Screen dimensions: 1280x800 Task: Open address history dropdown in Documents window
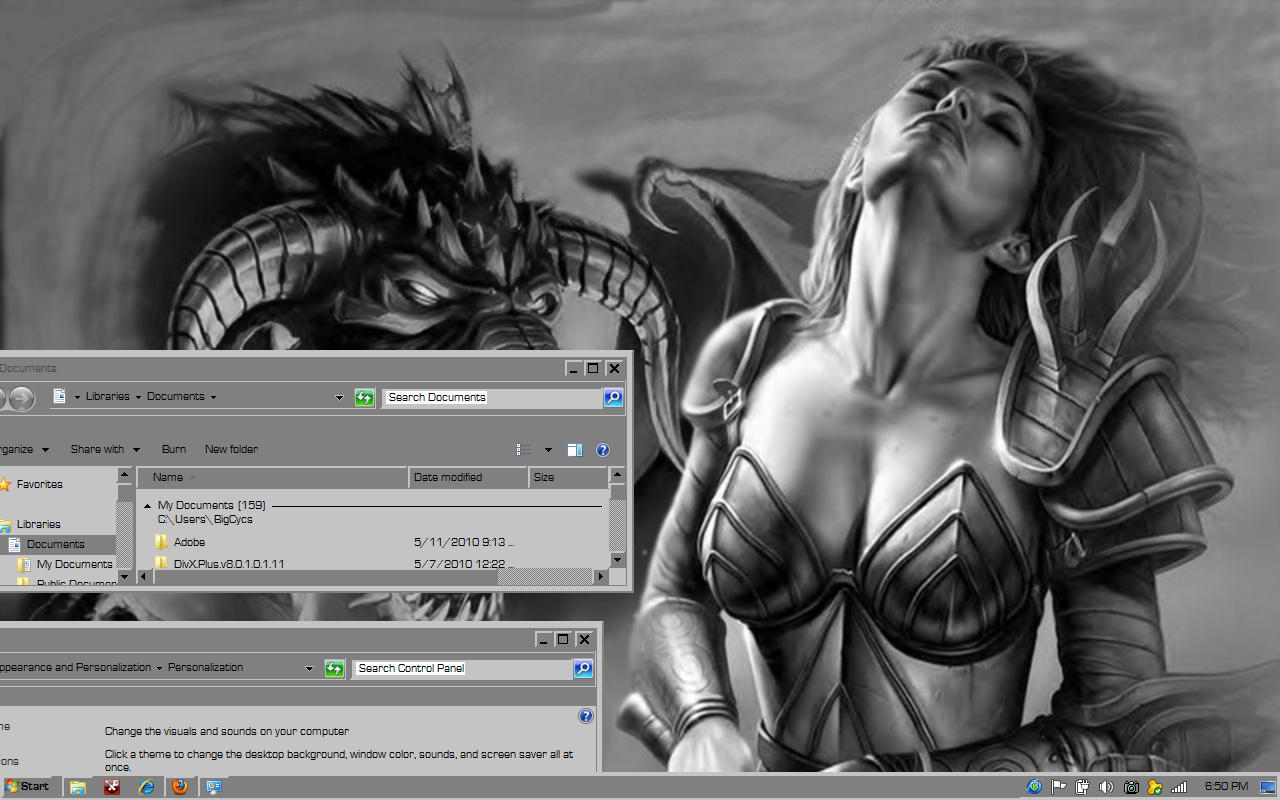click(x=340, y=397)
